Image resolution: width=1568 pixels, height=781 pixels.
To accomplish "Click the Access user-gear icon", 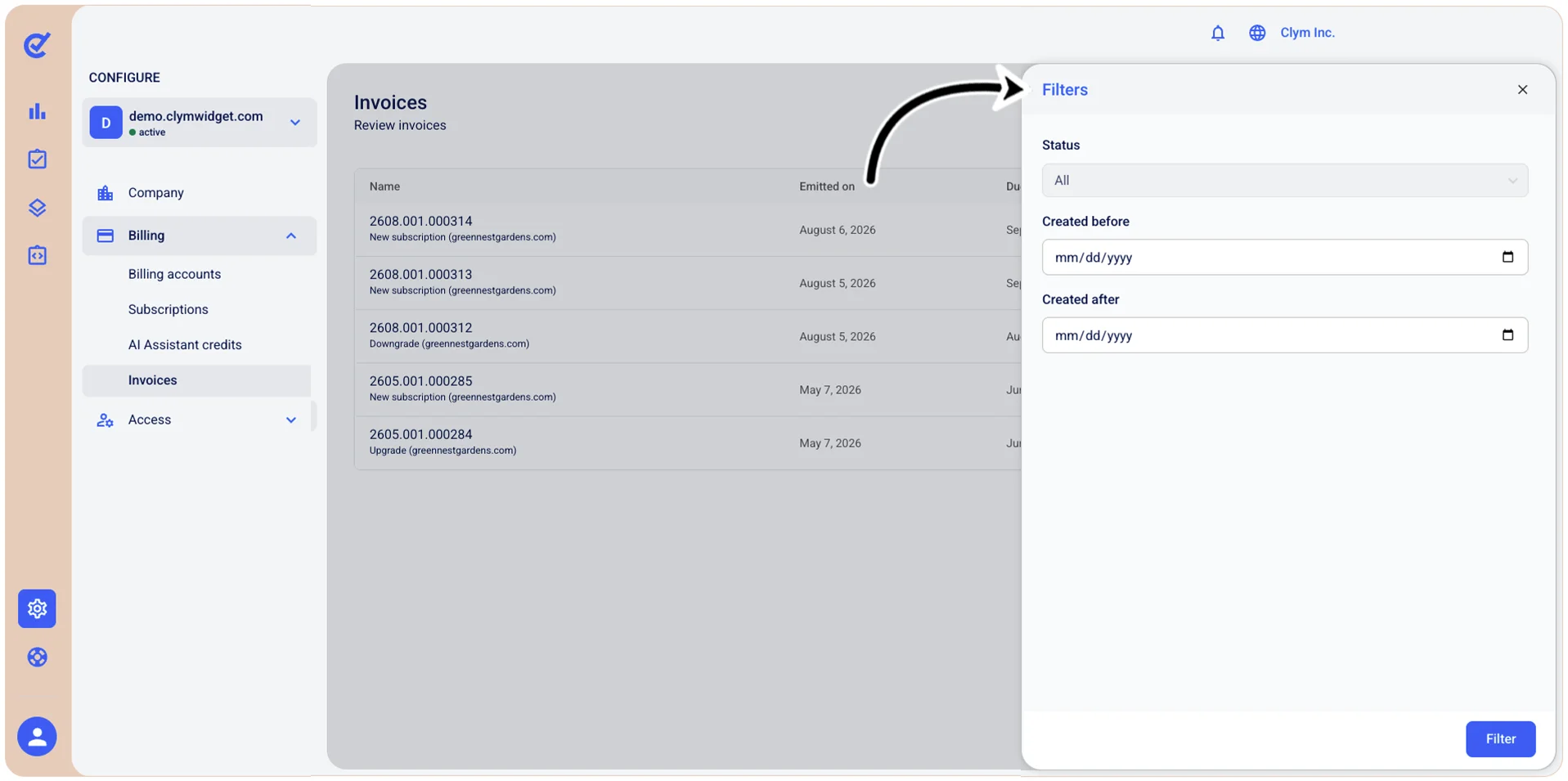I will [105, 420].
